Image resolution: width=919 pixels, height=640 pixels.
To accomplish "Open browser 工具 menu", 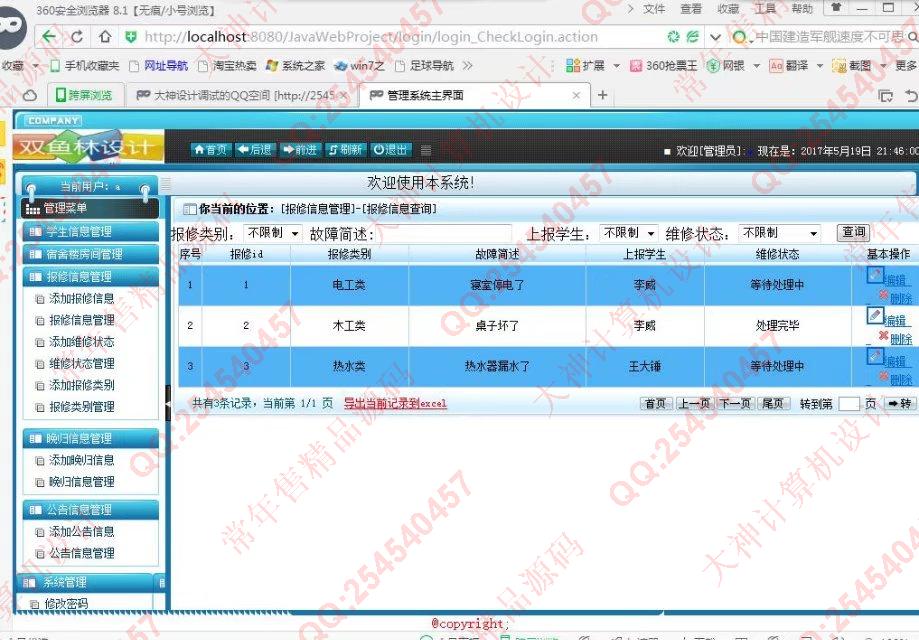I will [765, 9].
